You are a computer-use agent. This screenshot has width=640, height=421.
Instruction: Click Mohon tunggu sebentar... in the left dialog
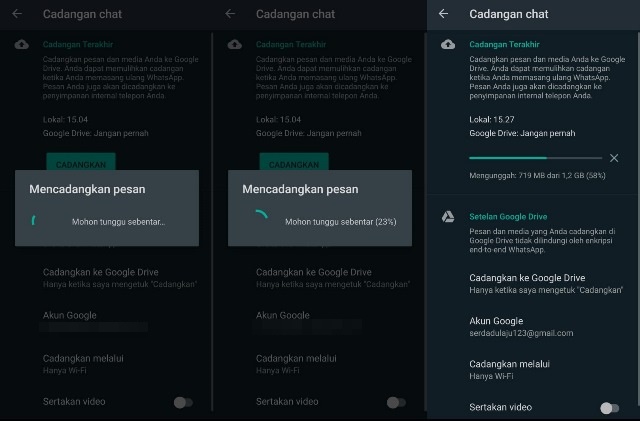coord(118,222)
